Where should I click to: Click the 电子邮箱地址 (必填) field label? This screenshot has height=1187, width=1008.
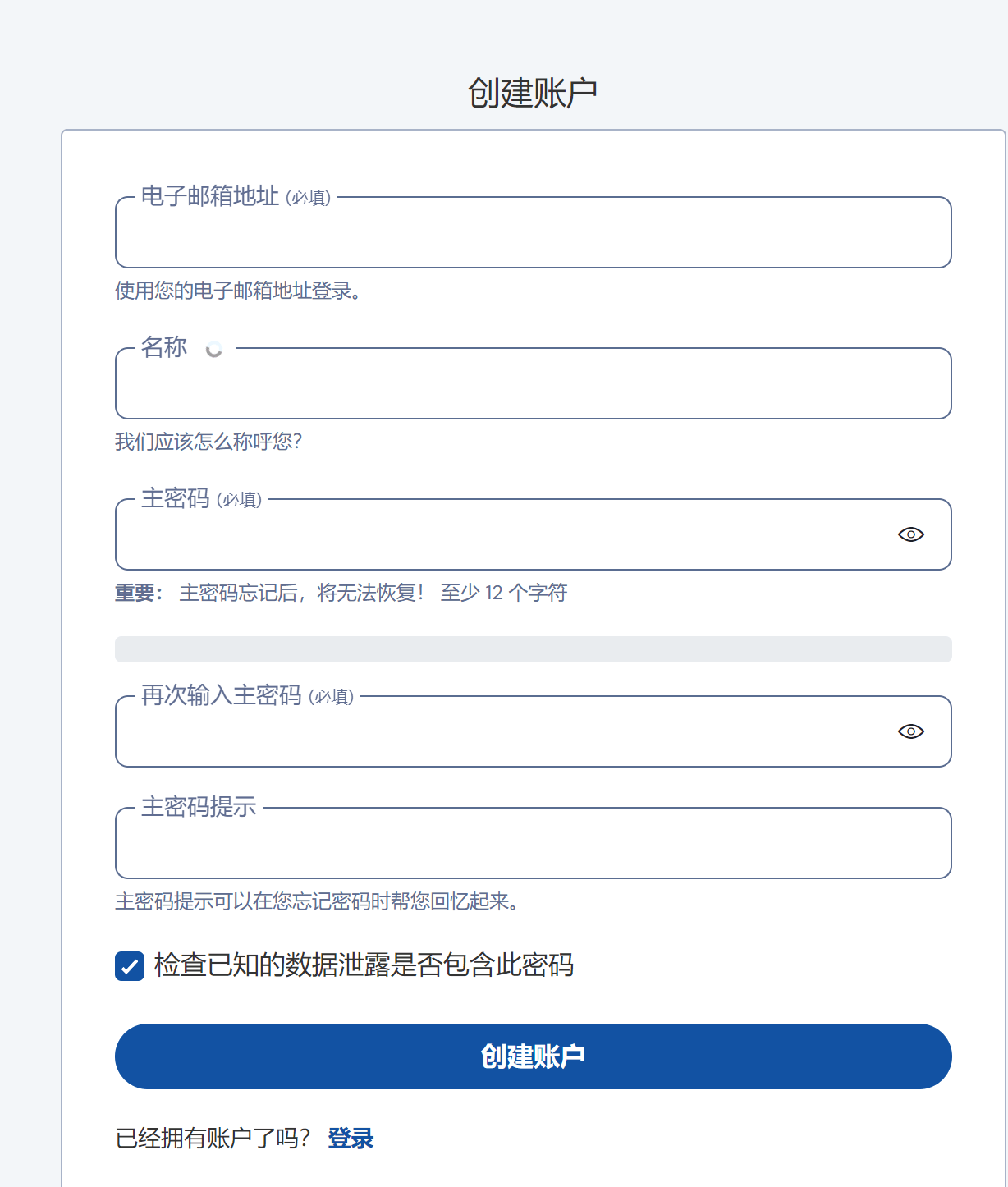(x=236, y=197)
